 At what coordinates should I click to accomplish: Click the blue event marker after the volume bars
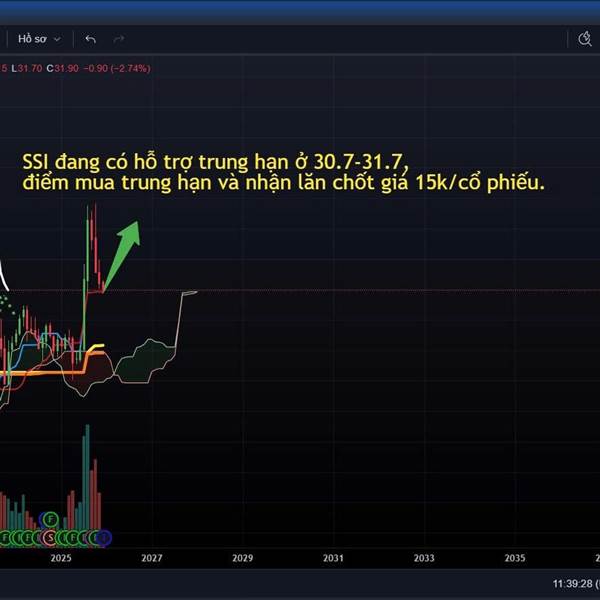pyautogui.click(x=103, y=538)
